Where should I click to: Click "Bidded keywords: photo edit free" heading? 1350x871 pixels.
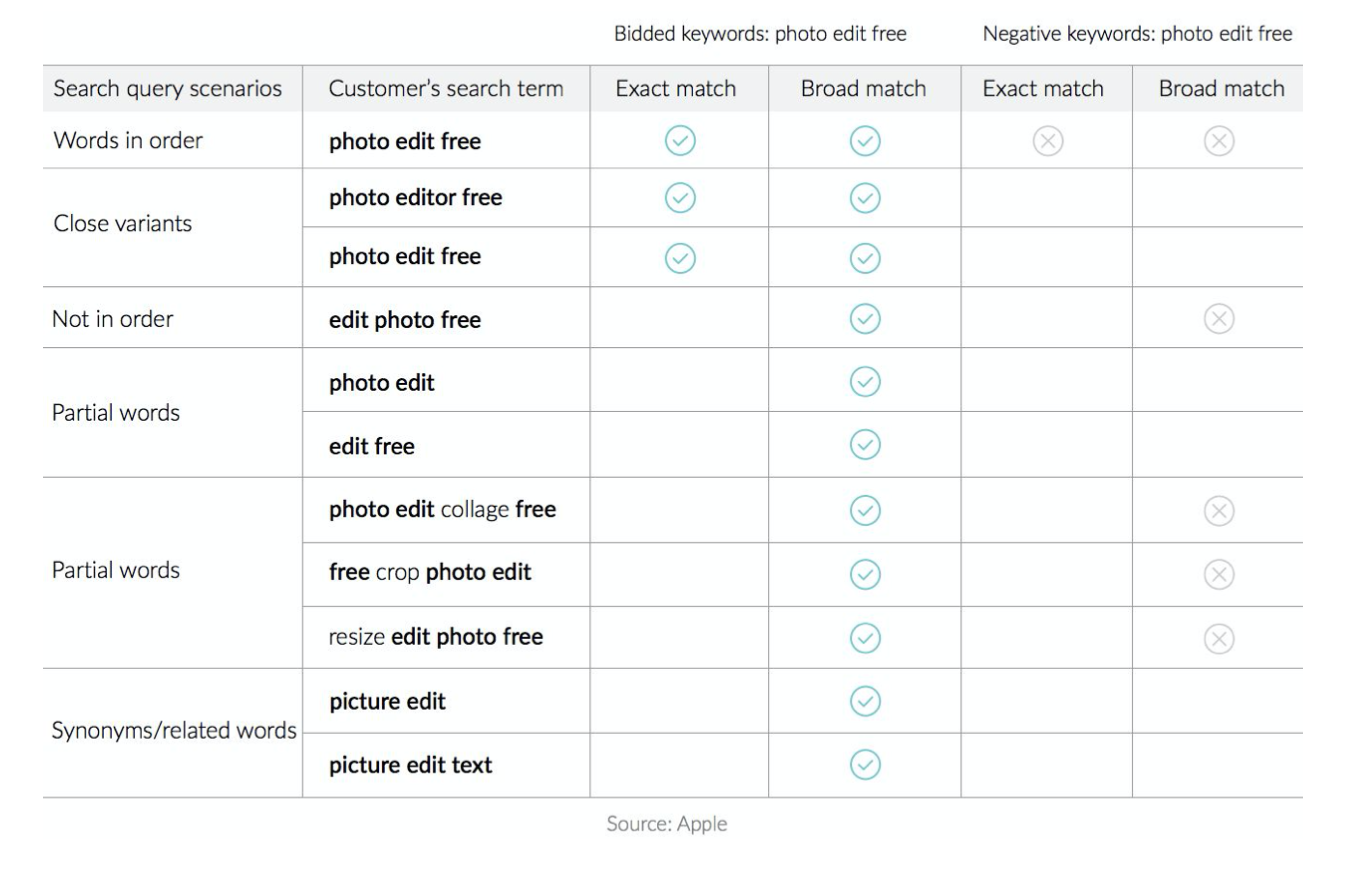click(x=760, y=34)
